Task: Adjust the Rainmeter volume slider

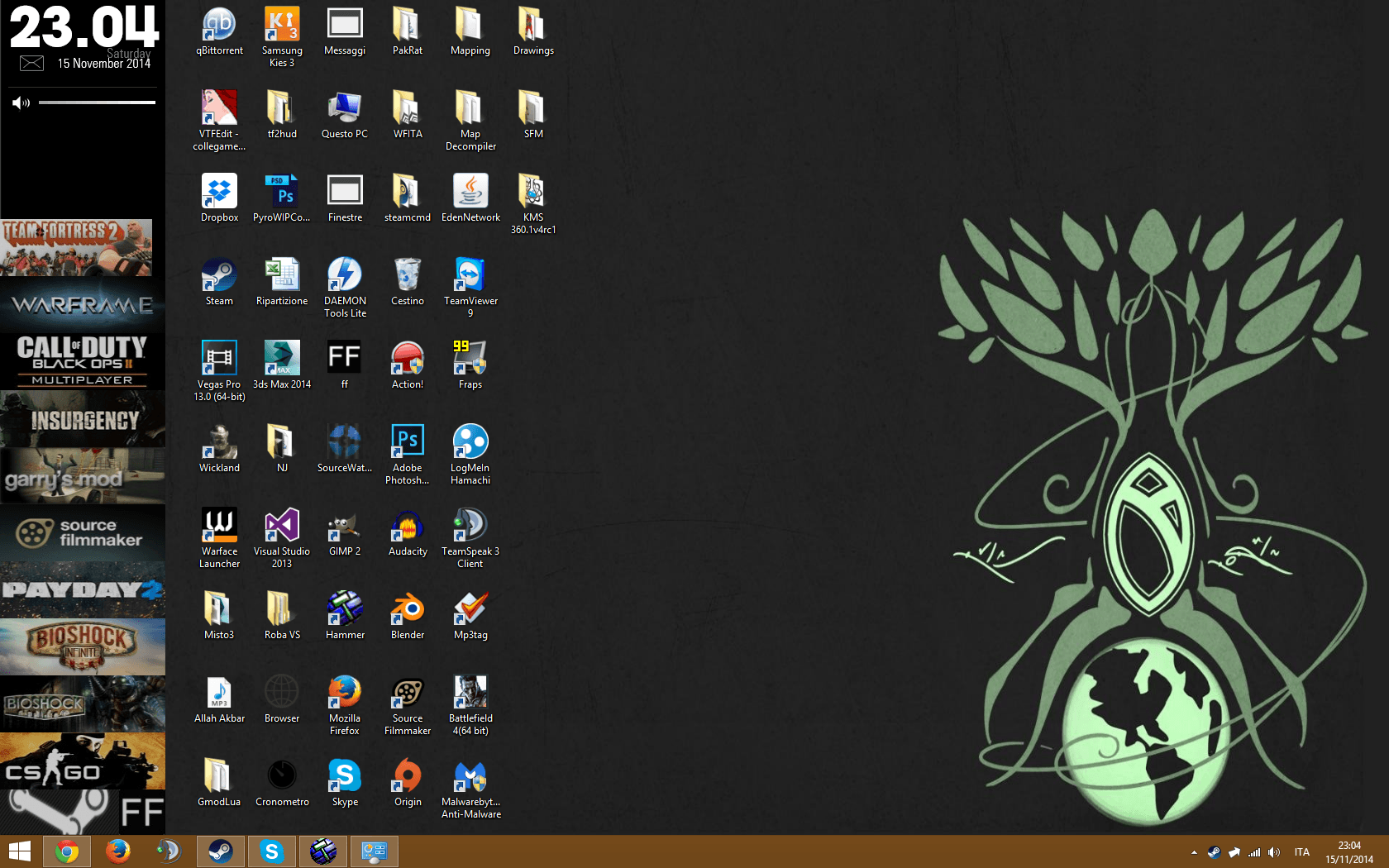Action: pos(97,103)
